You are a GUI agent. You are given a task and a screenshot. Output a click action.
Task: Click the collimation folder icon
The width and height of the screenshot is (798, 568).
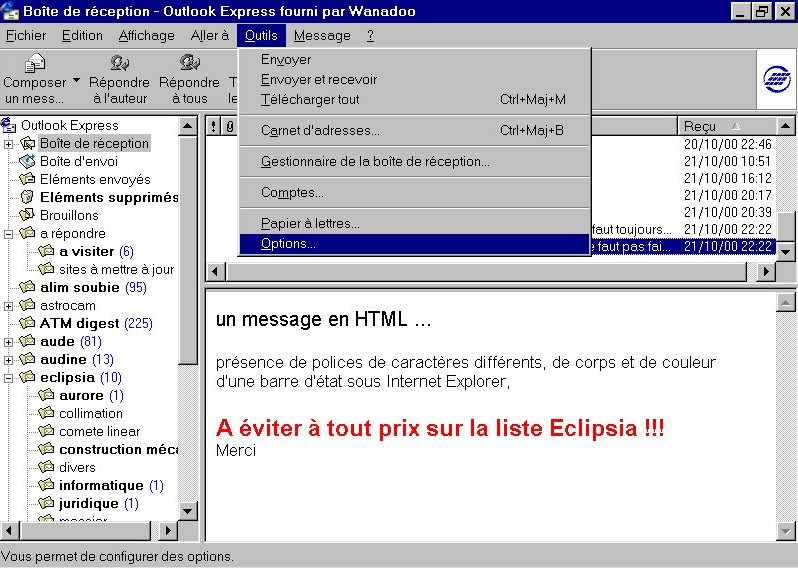46,413
